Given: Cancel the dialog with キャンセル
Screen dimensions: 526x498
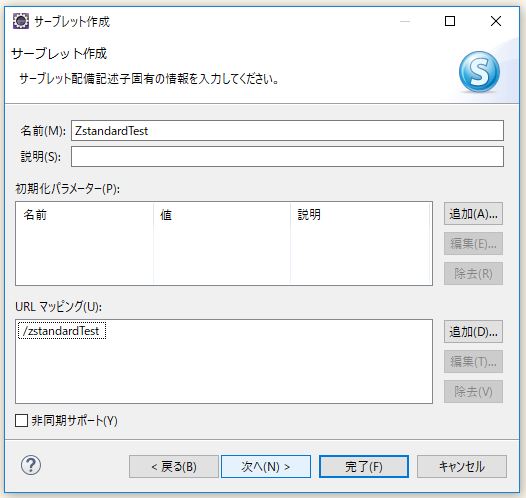Looking at the screenshot, I should tap(462, 466).
